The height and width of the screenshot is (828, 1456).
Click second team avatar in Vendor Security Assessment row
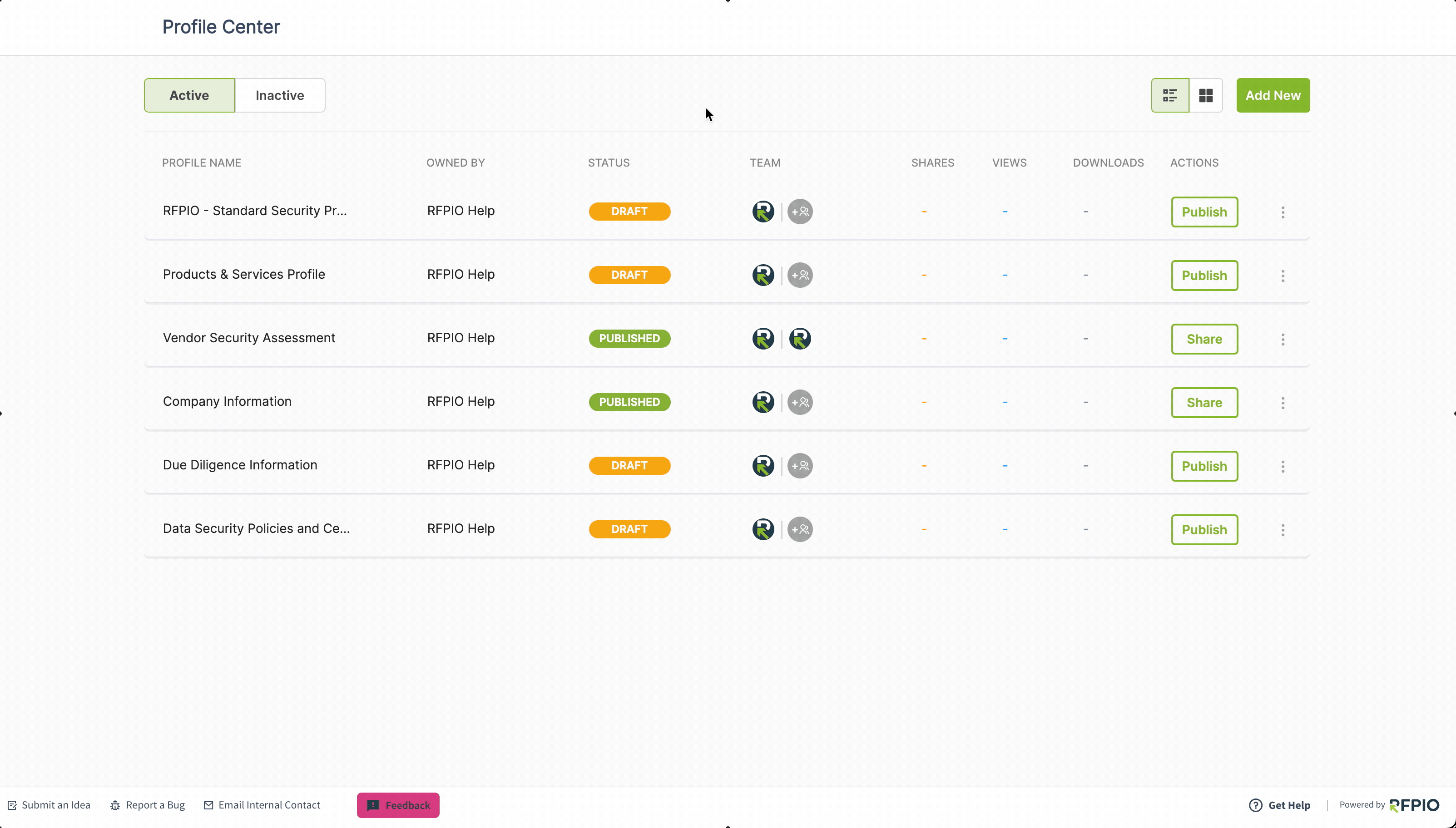pyautogui.click(x=800, y=339)
